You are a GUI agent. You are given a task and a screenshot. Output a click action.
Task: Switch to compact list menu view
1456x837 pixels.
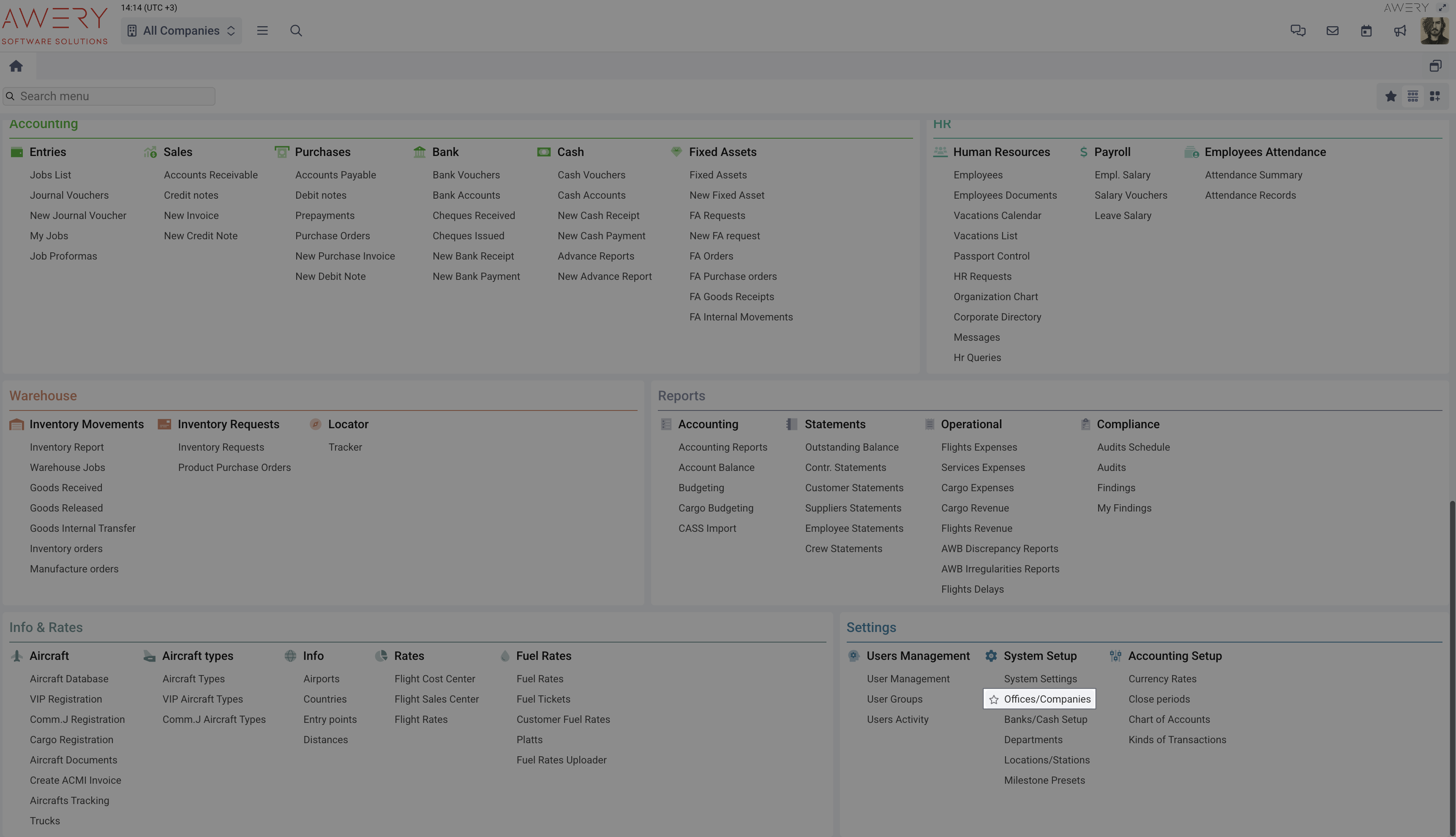[x=1413, y=96]
